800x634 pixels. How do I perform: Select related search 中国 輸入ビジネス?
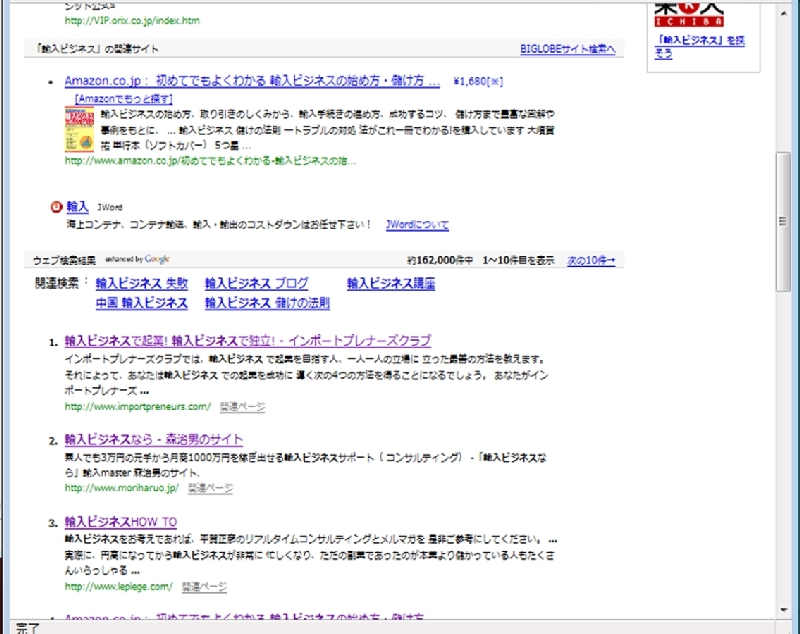tap(142, 303)
